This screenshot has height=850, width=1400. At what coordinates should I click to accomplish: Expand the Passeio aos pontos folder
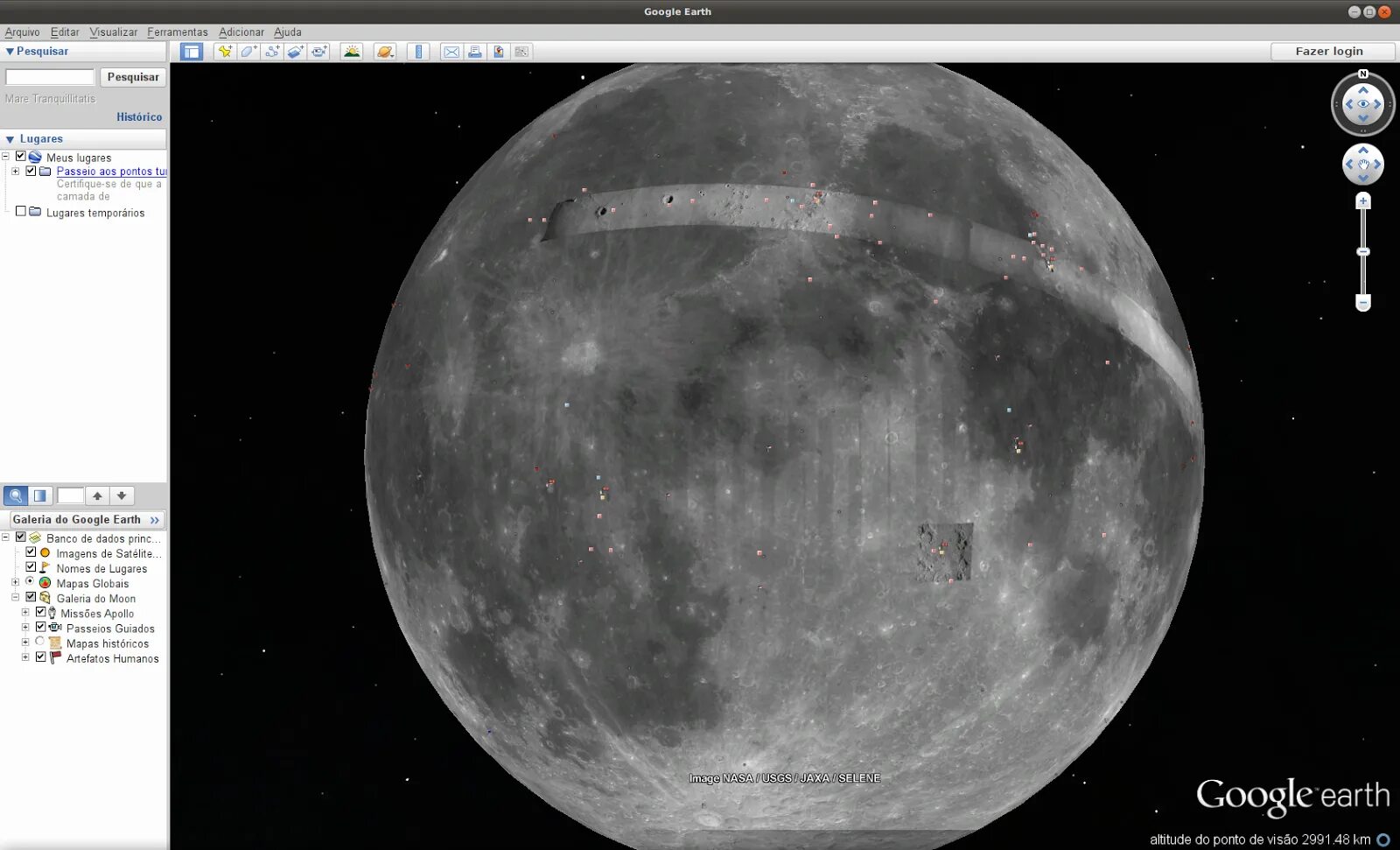coord(15,171)
